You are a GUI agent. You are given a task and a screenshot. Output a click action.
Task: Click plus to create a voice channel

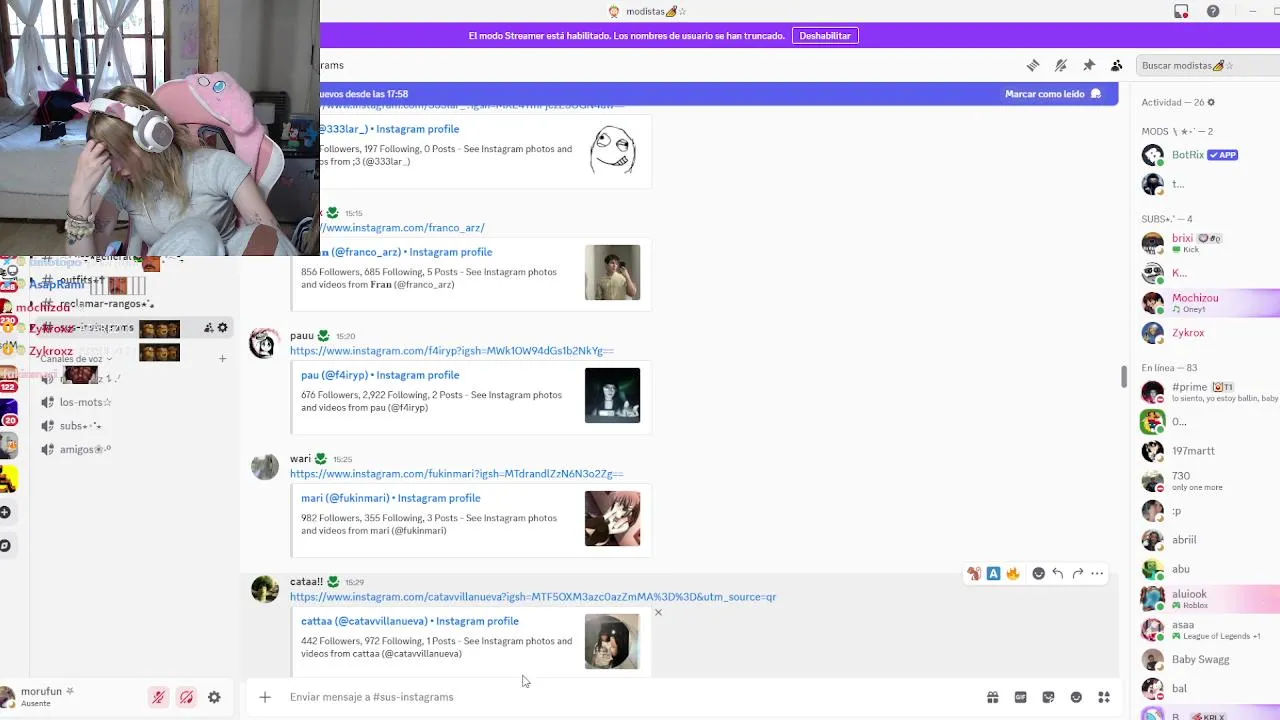click(222, 359)
